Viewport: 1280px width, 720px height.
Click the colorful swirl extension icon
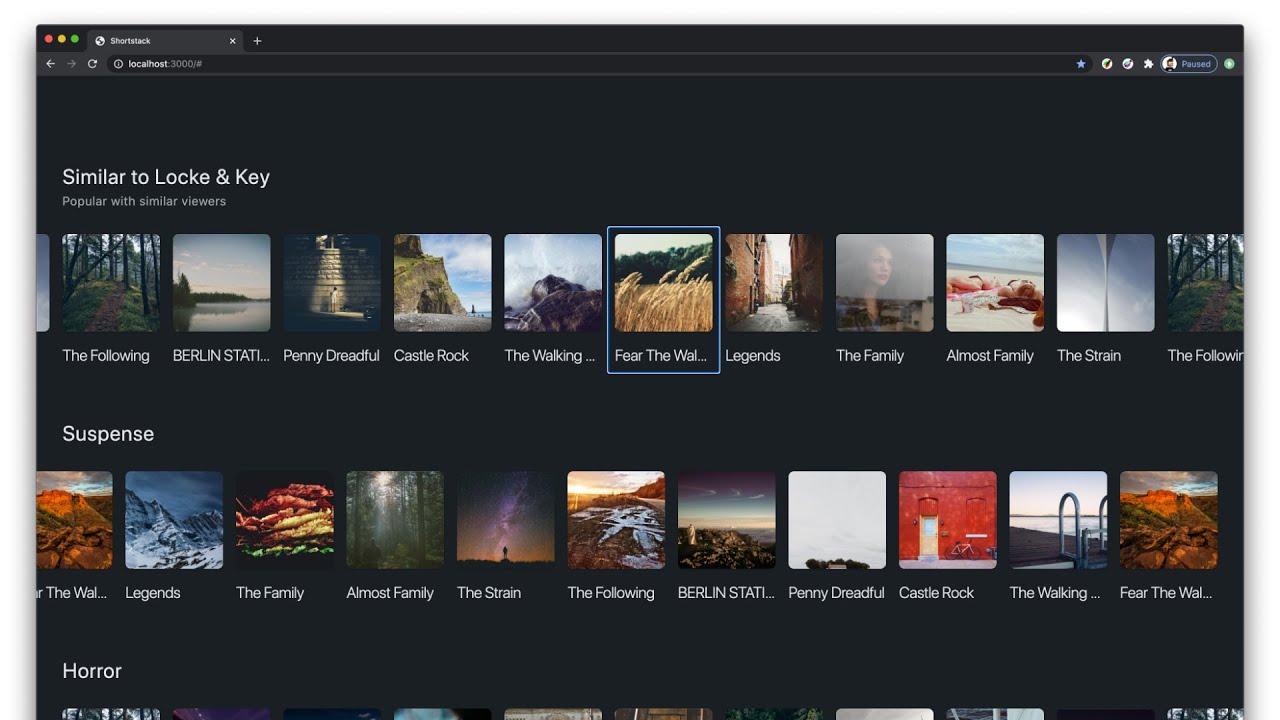click(x=1127, y=64)
